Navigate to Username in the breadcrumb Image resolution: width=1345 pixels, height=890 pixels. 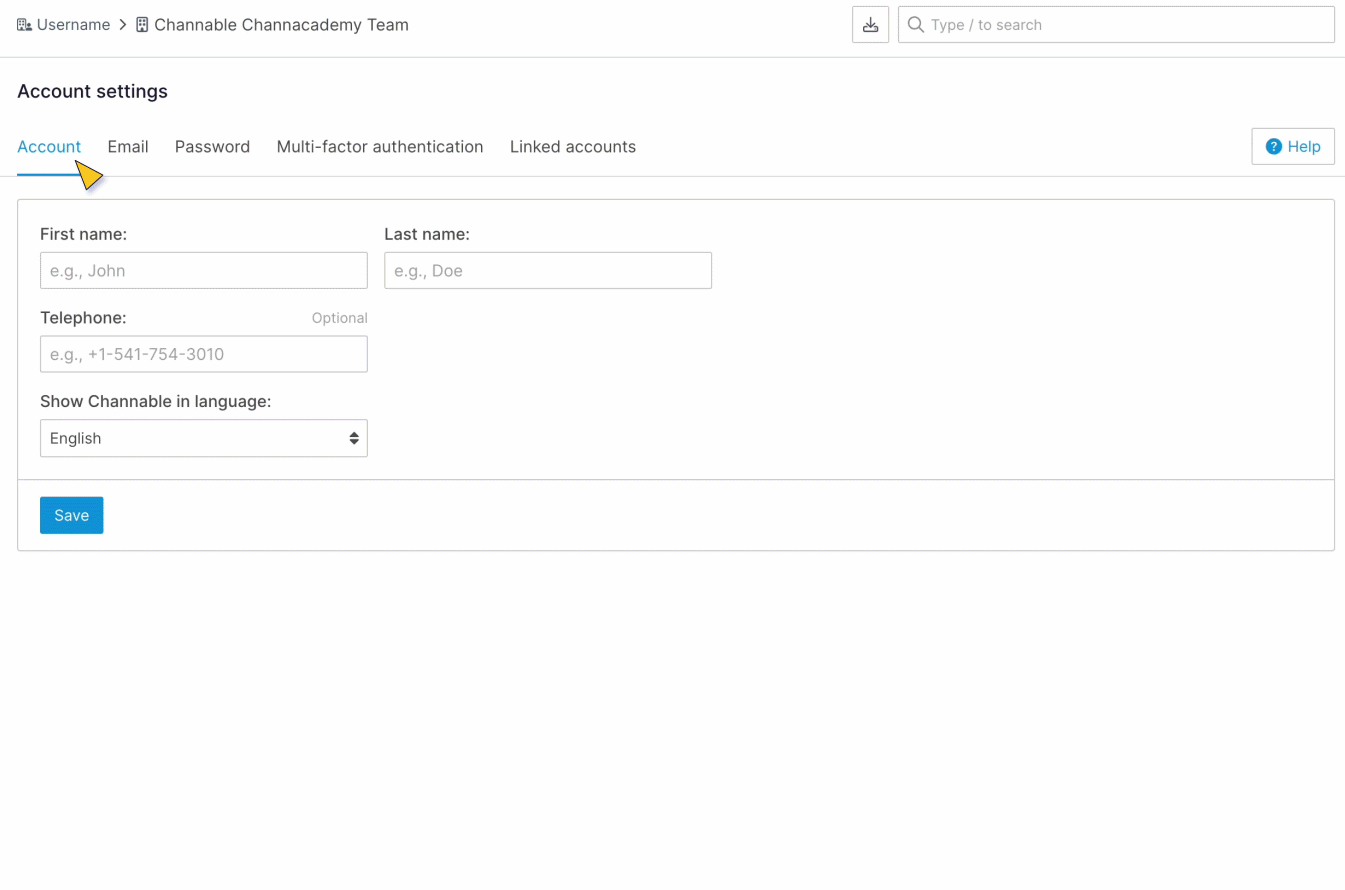(73, 25)
